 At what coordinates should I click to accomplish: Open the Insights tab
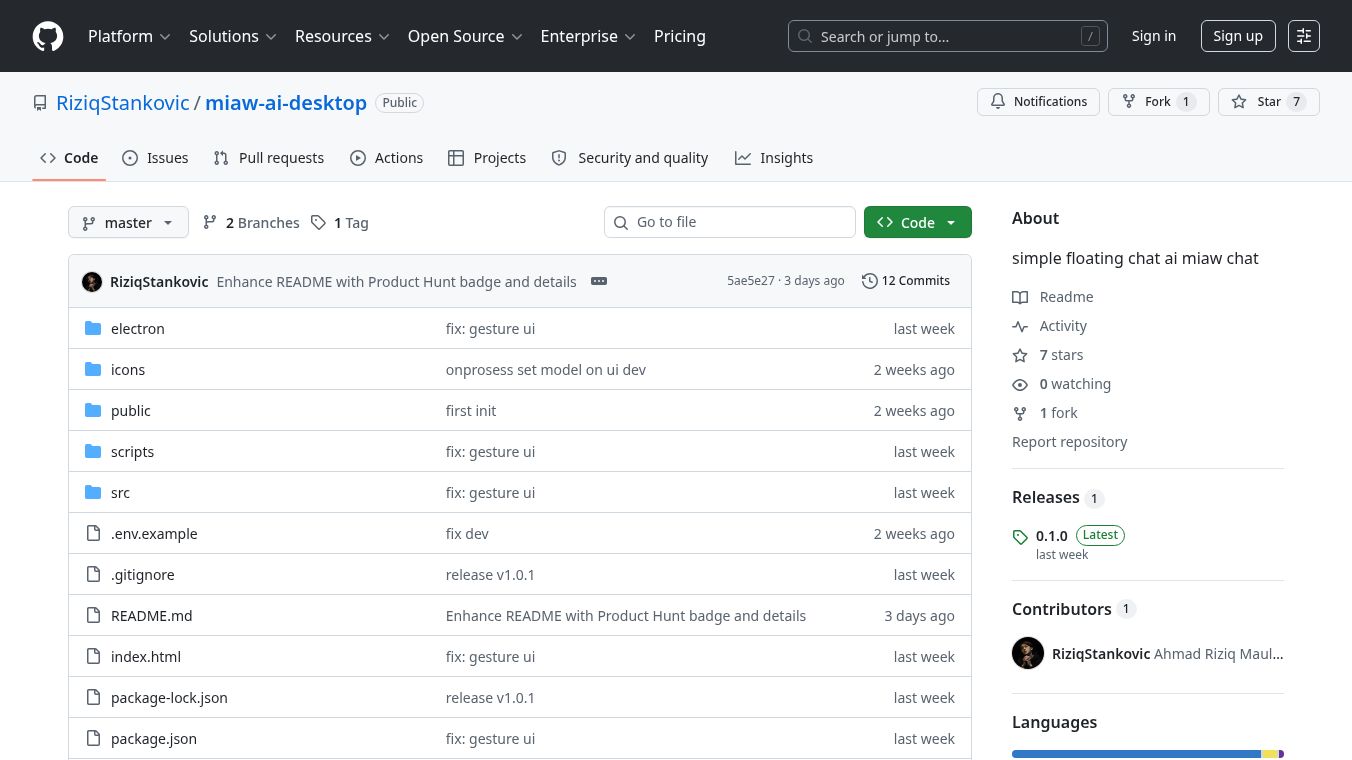pyautogui.click(x=774, y=158)
